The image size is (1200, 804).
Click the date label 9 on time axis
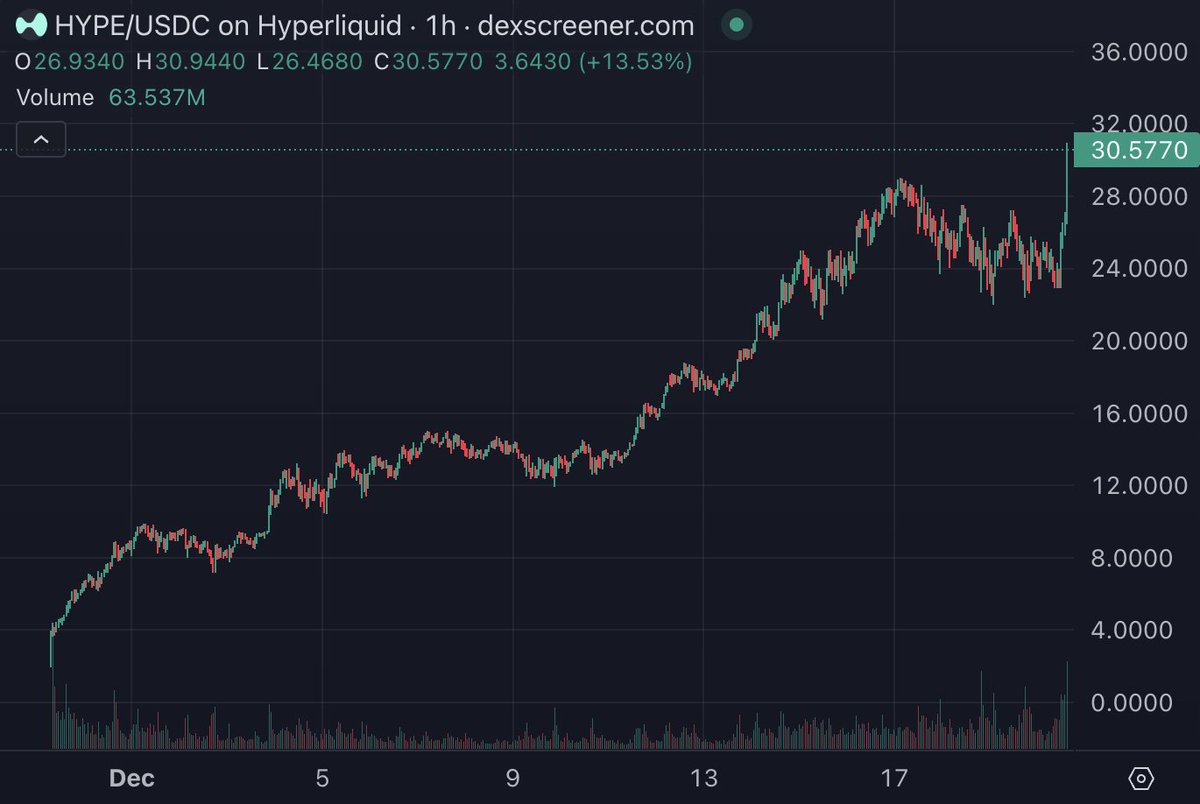pos(512,778)
